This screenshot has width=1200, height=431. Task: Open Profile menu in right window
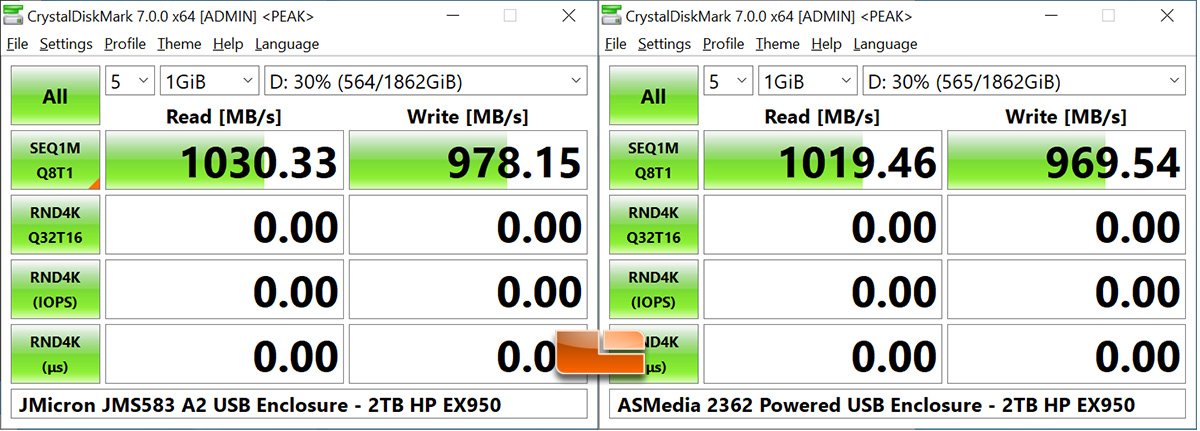click(x=723, y=44)
